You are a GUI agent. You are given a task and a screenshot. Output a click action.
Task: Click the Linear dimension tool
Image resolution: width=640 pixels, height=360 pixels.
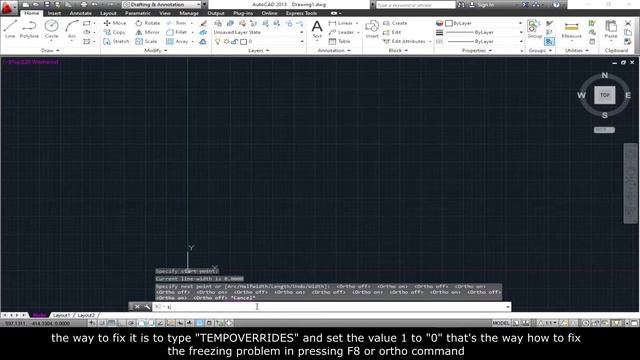[341, 23]
